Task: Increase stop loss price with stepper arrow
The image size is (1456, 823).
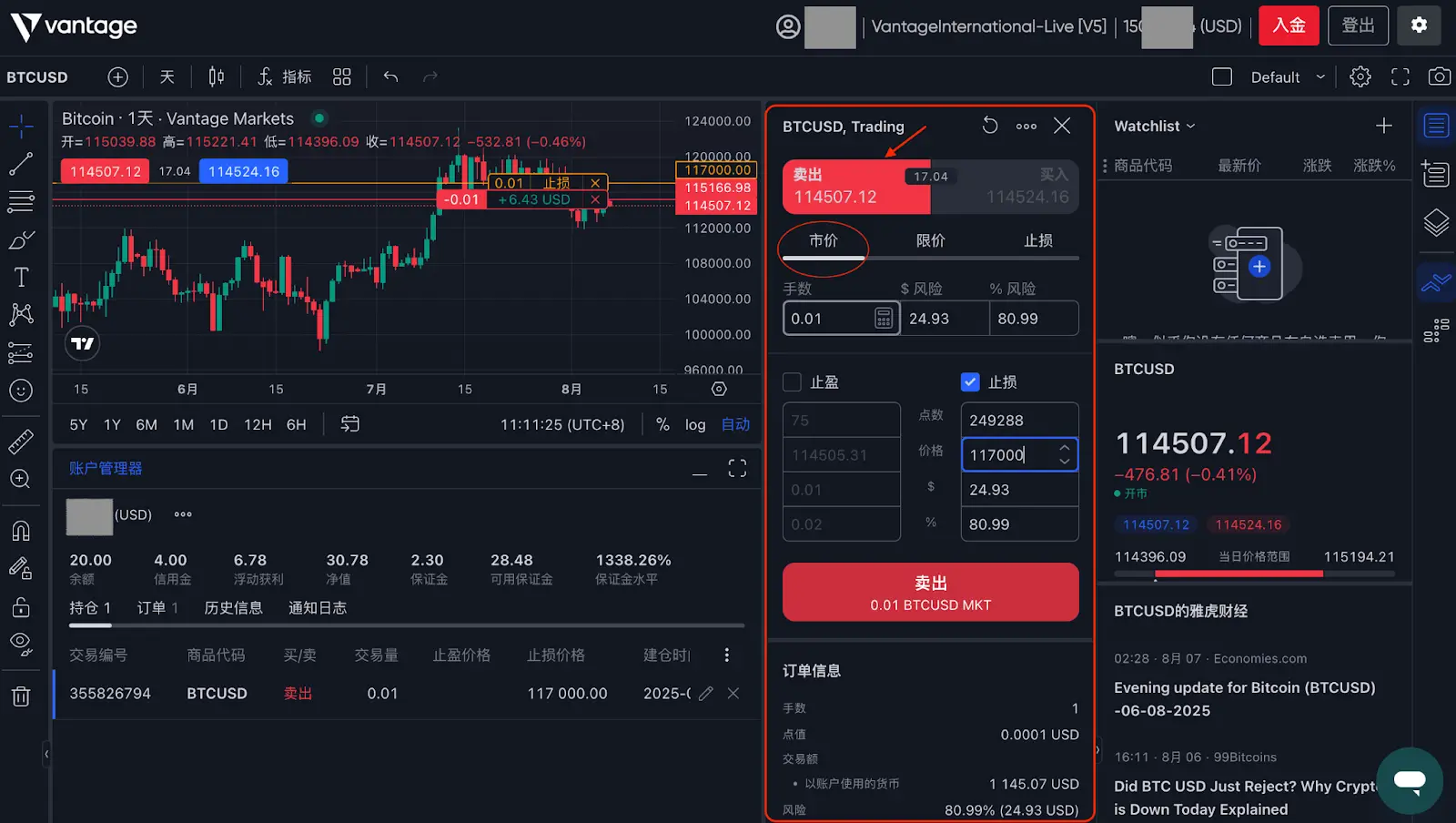Action: point(1064,448)
